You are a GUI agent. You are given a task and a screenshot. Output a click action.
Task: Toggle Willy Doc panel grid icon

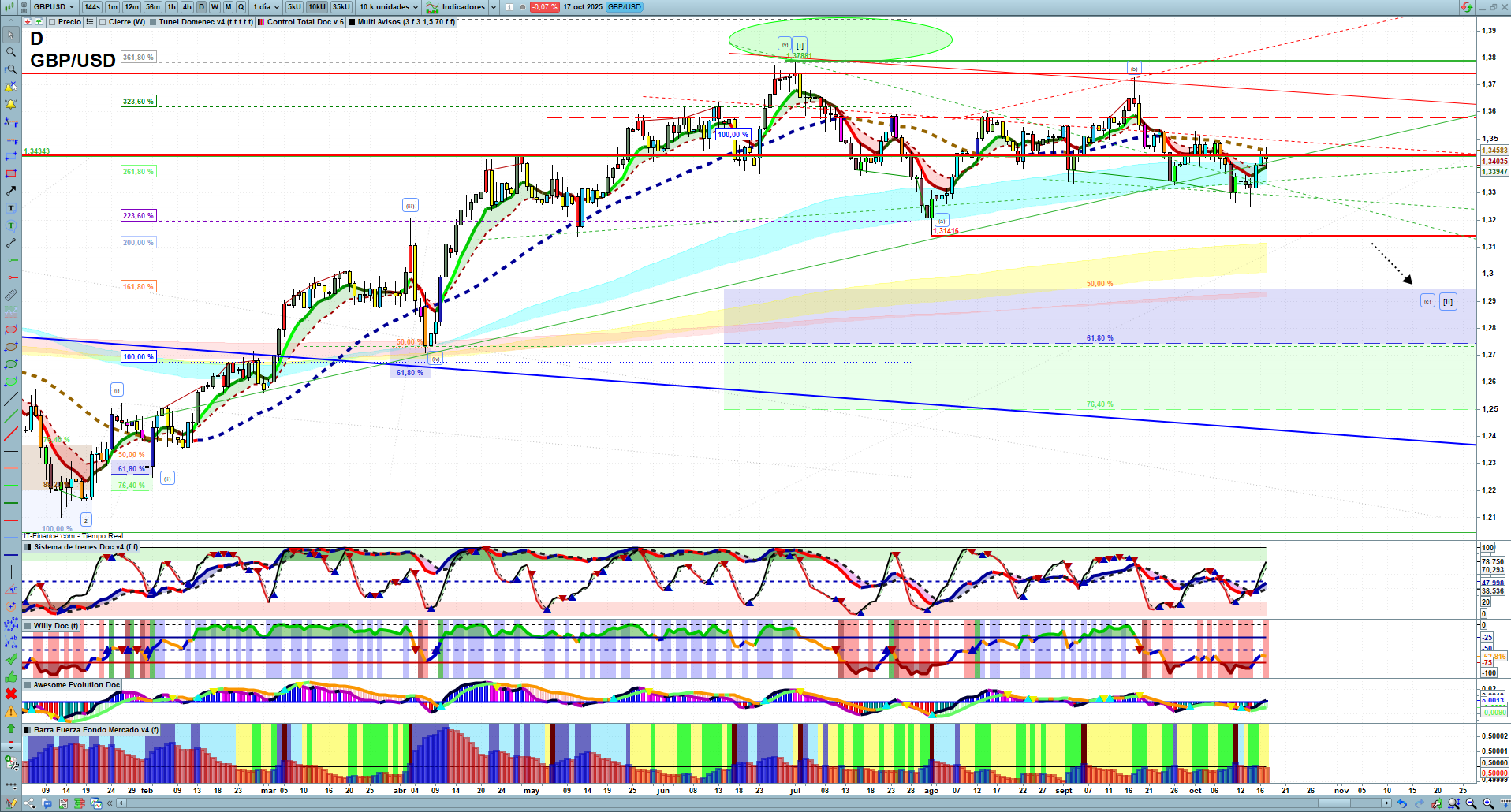[28, 626]
